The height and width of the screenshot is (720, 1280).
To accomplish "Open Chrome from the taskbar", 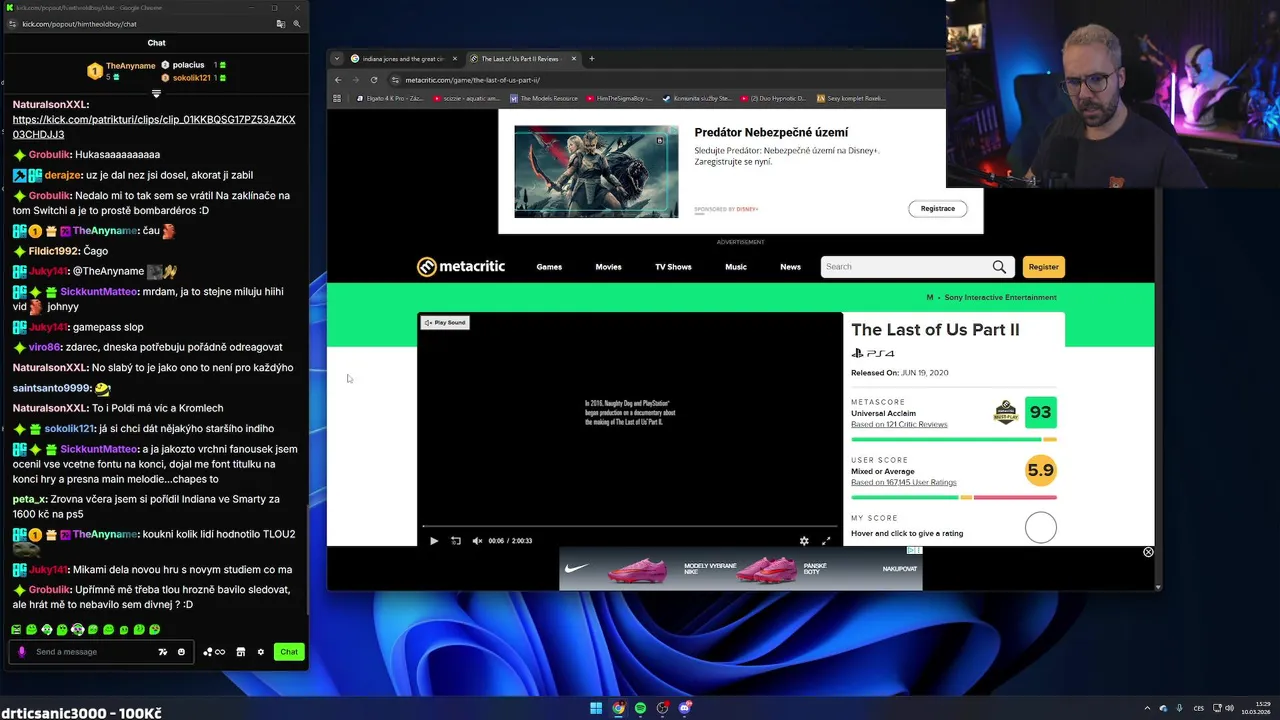I will 618,708.
